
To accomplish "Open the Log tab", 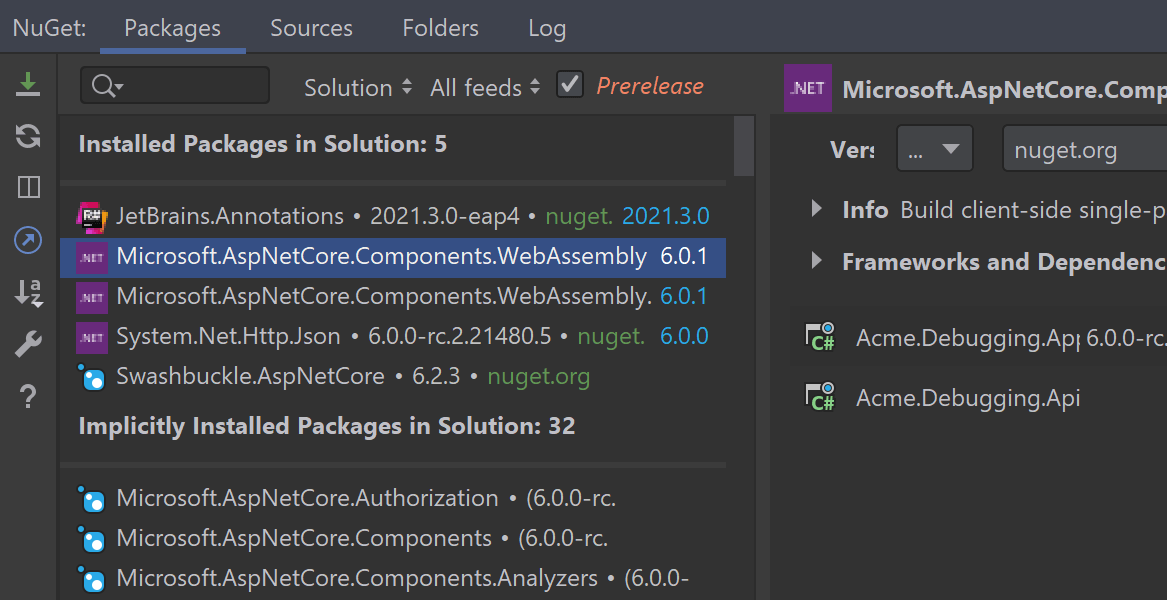I will (547, 28).
